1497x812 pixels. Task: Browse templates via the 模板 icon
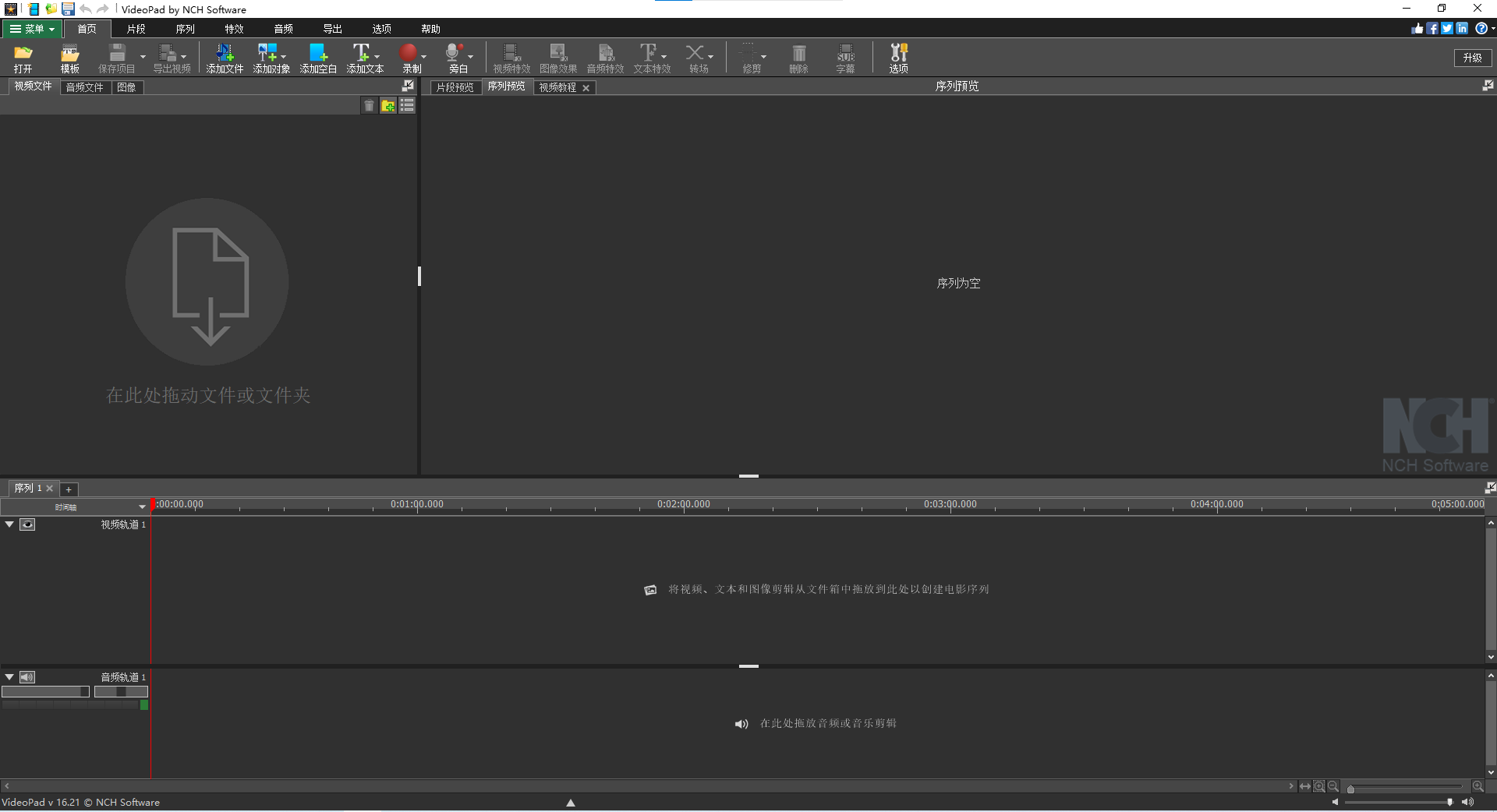69,58
